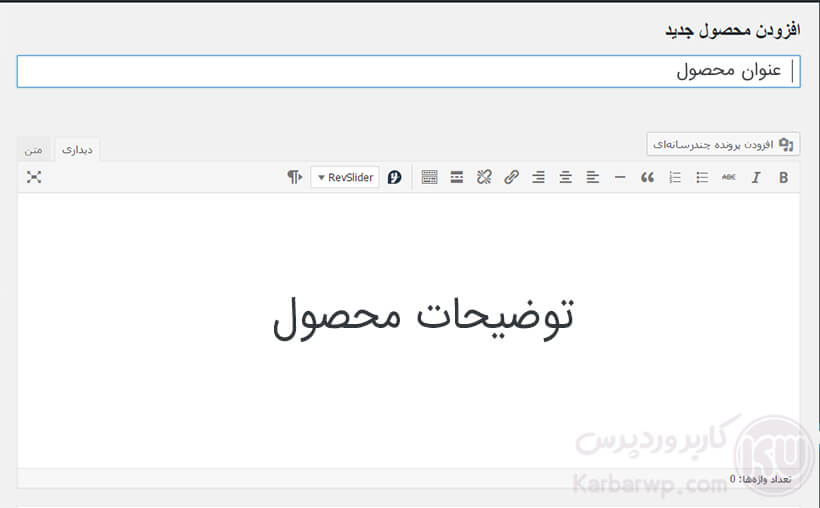This screenshot has width=820, height=508.
Task: Apply italic formatting to text
Action: 756,177
